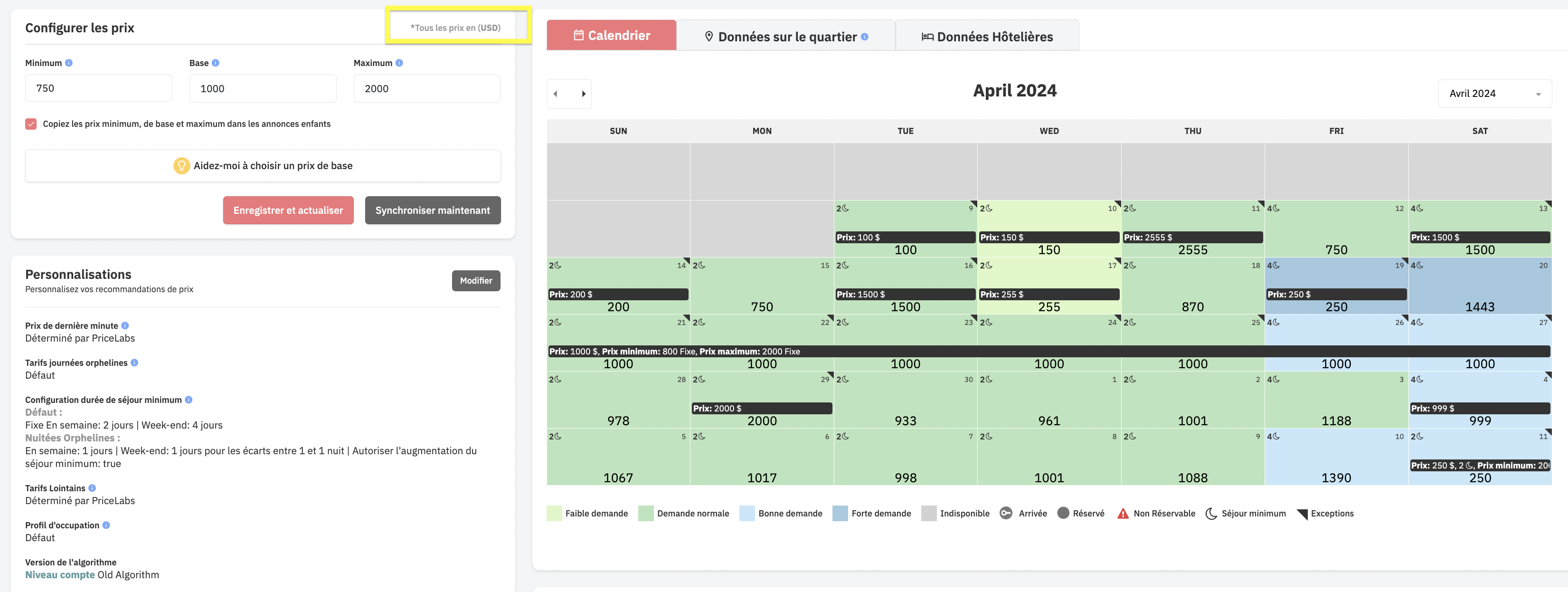Click info icon beside Tarifs Lointains
This screenshot has width=1568, height=592.
[x=92, y=488]
